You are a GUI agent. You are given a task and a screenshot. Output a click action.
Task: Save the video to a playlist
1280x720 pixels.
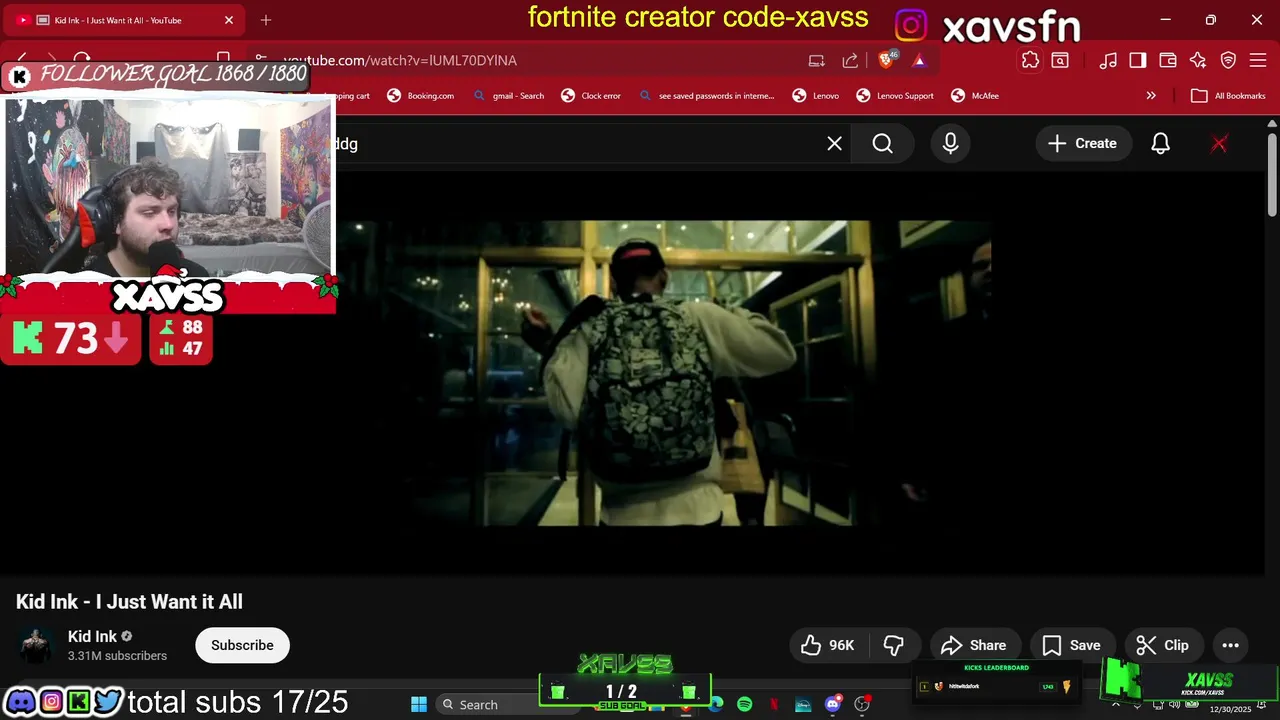[1071, 645]
